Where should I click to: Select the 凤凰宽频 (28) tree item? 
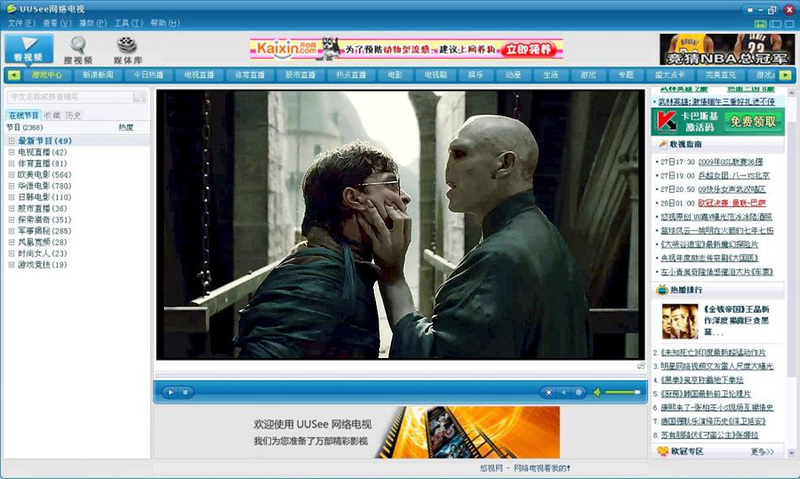coord(42,242)
